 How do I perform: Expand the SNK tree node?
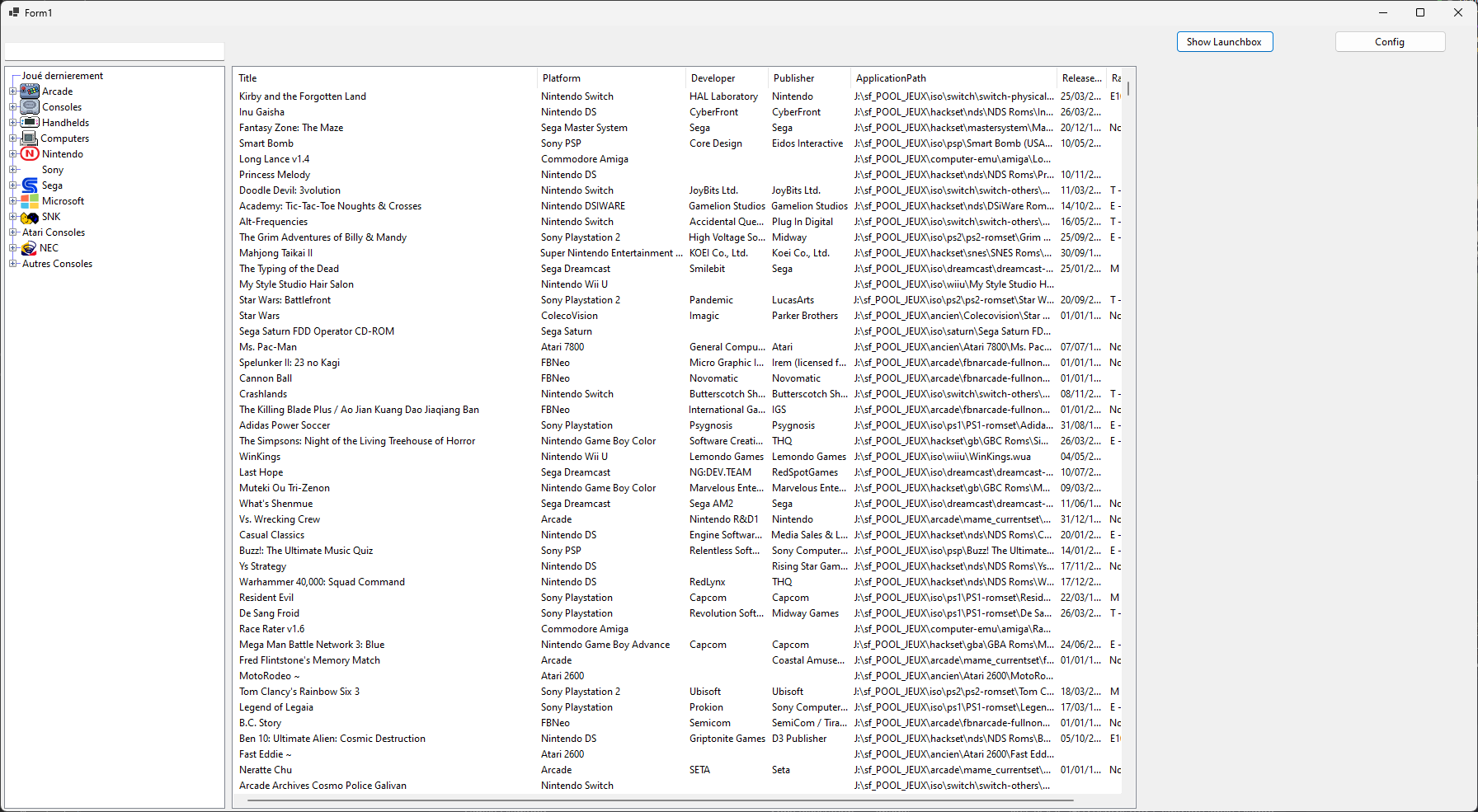(x=13, y=217)
